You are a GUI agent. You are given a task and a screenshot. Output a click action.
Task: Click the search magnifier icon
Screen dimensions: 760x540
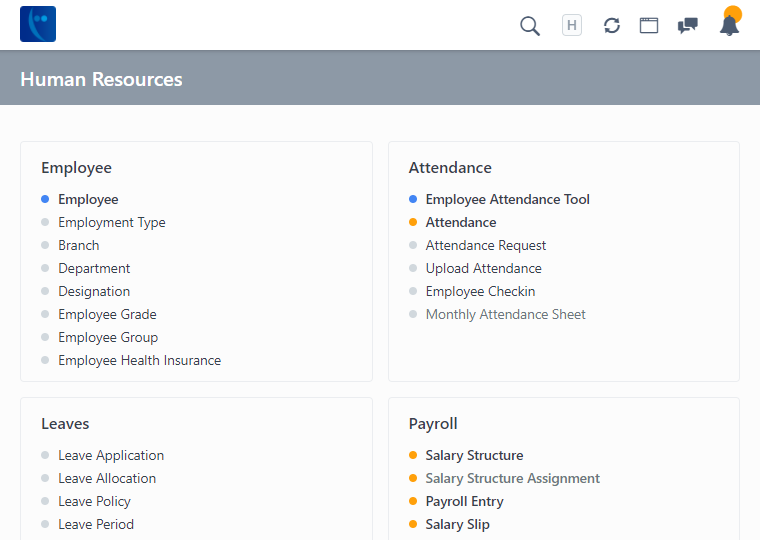point(530,26)
